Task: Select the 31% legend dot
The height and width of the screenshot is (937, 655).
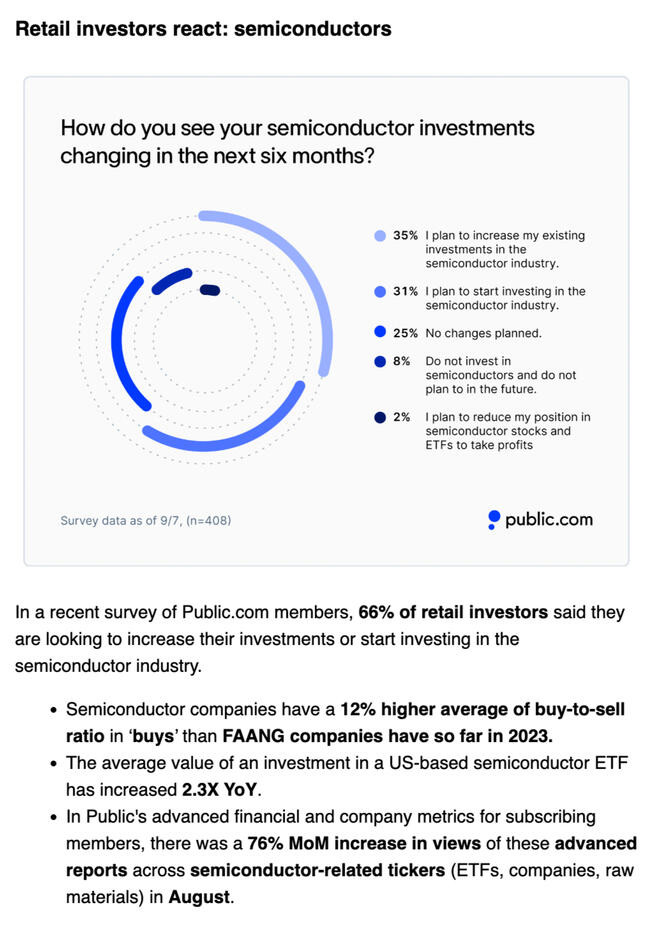Action: 380,292
